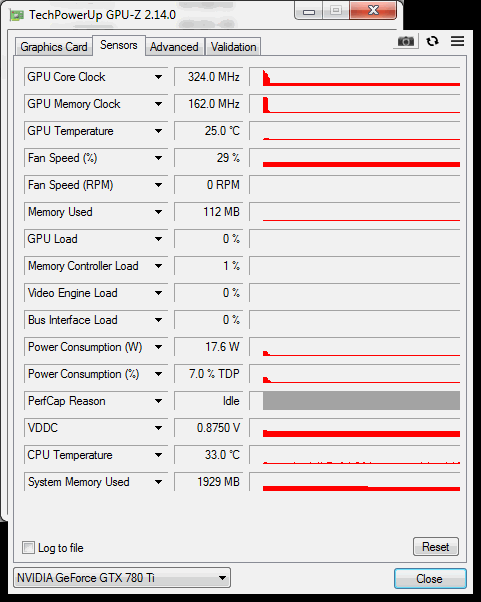Open the NVIDIA GeForce GTX 780 Ti selector
481x602 pixels.
[x=122, y=577]
